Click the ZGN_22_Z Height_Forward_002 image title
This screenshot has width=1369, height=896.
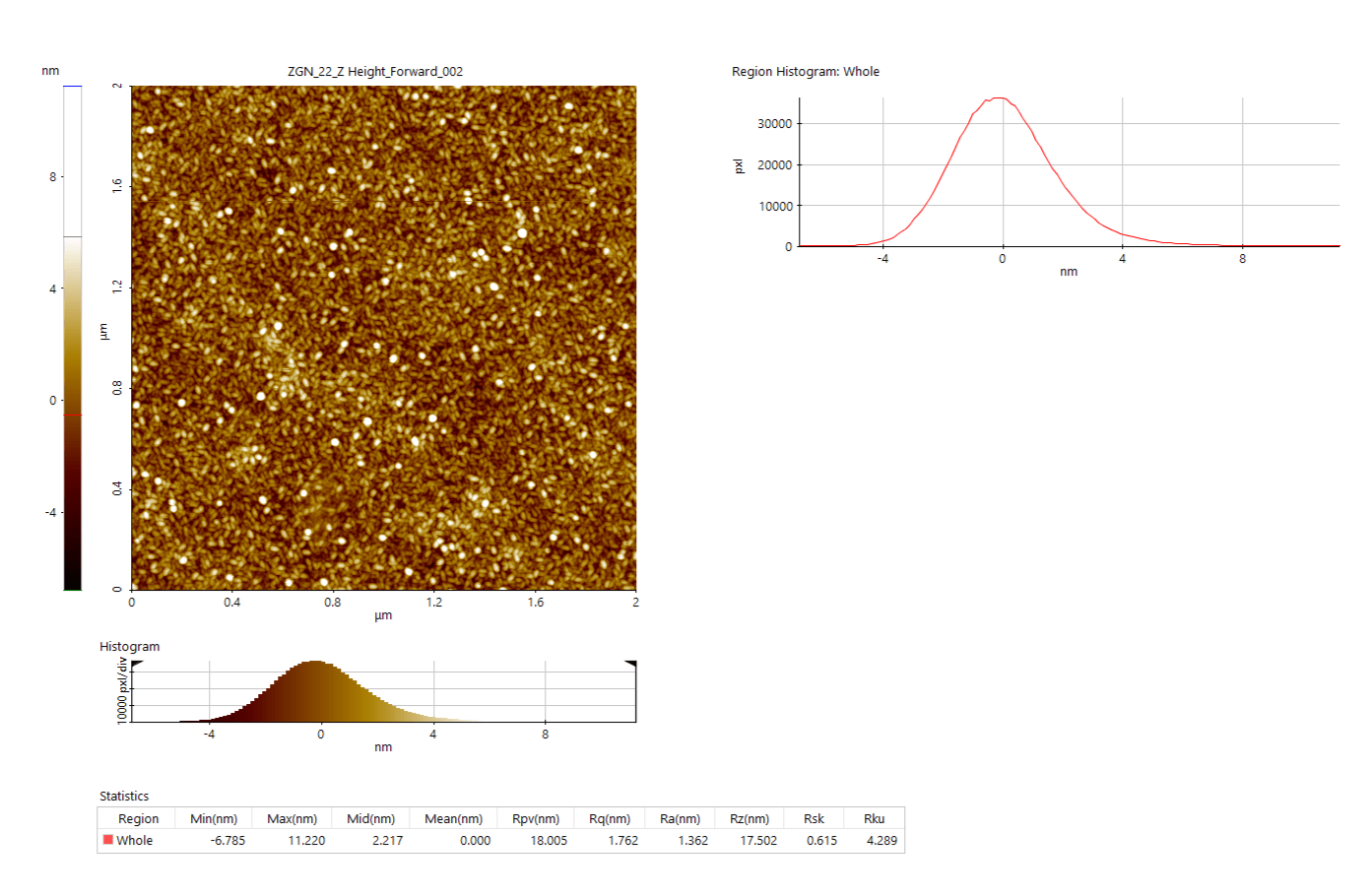click(375, 71)
